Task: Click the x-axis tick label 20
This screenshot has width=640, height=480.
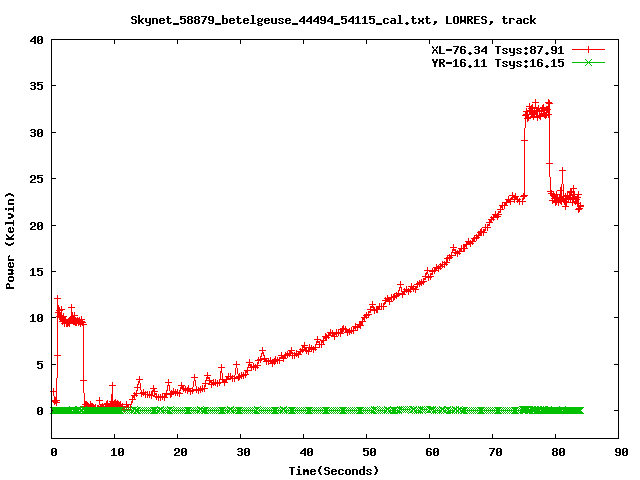Action: (x=180, y=452)
